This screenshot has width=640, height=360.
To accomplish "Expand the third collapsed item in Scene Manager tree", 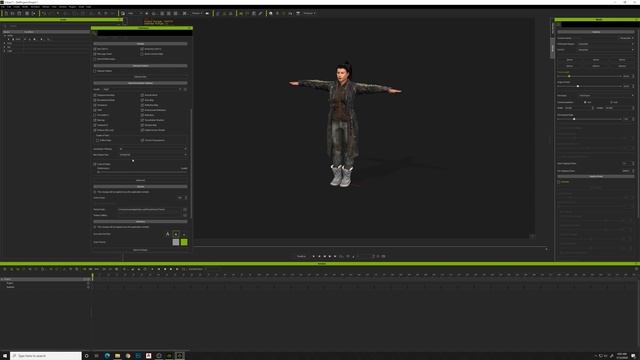I will (x=5, y=51).
